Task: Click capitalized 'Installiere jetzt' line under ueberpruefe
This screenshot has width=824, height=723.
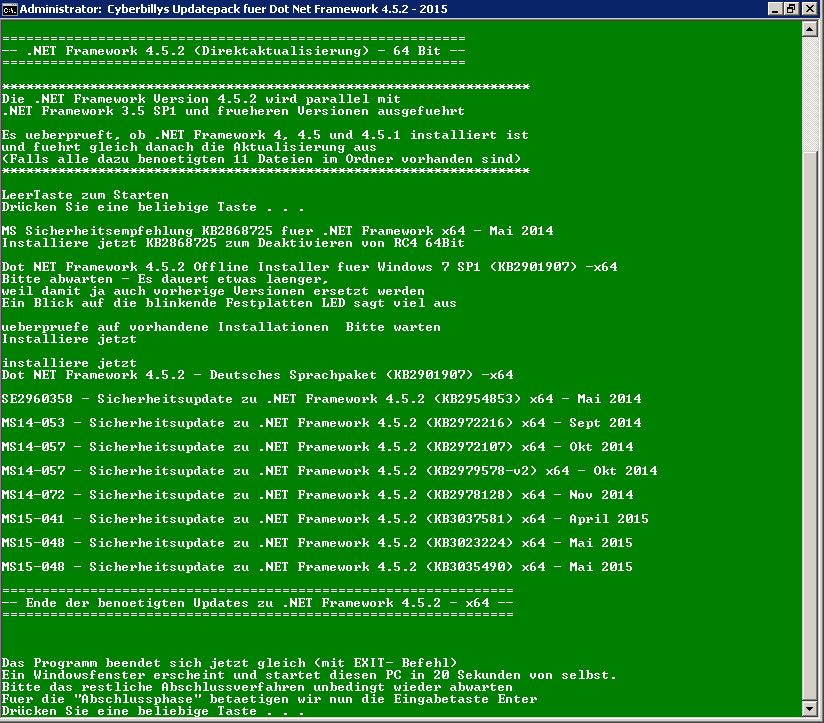Action: click(69, 339)
